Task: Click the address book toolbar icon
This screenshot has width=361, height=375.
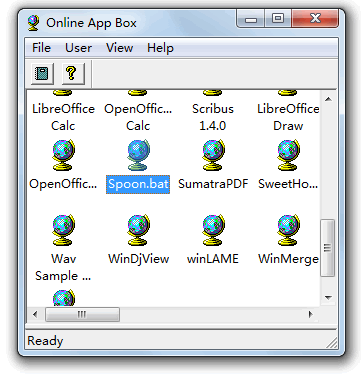Action: tap(42, 73)
